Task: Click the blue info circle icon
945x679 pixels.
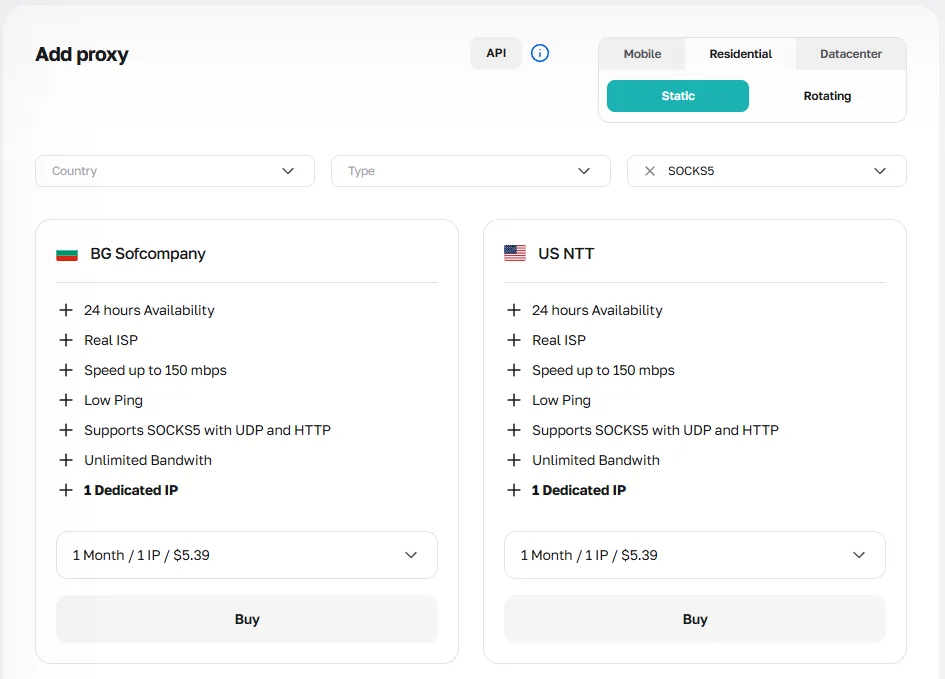Action: pos(539,53)
